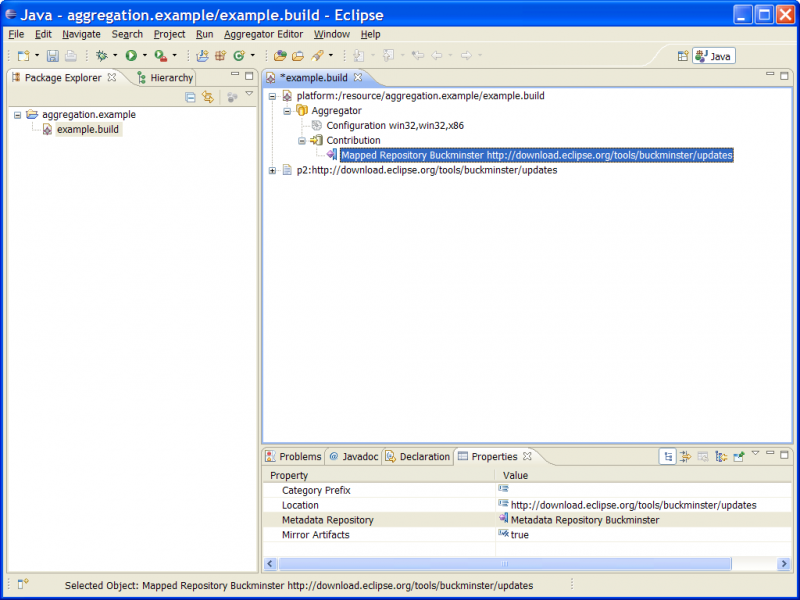Open the Package Explorer view menu triangle
800x600 pixels.
(x=249, y=94)
